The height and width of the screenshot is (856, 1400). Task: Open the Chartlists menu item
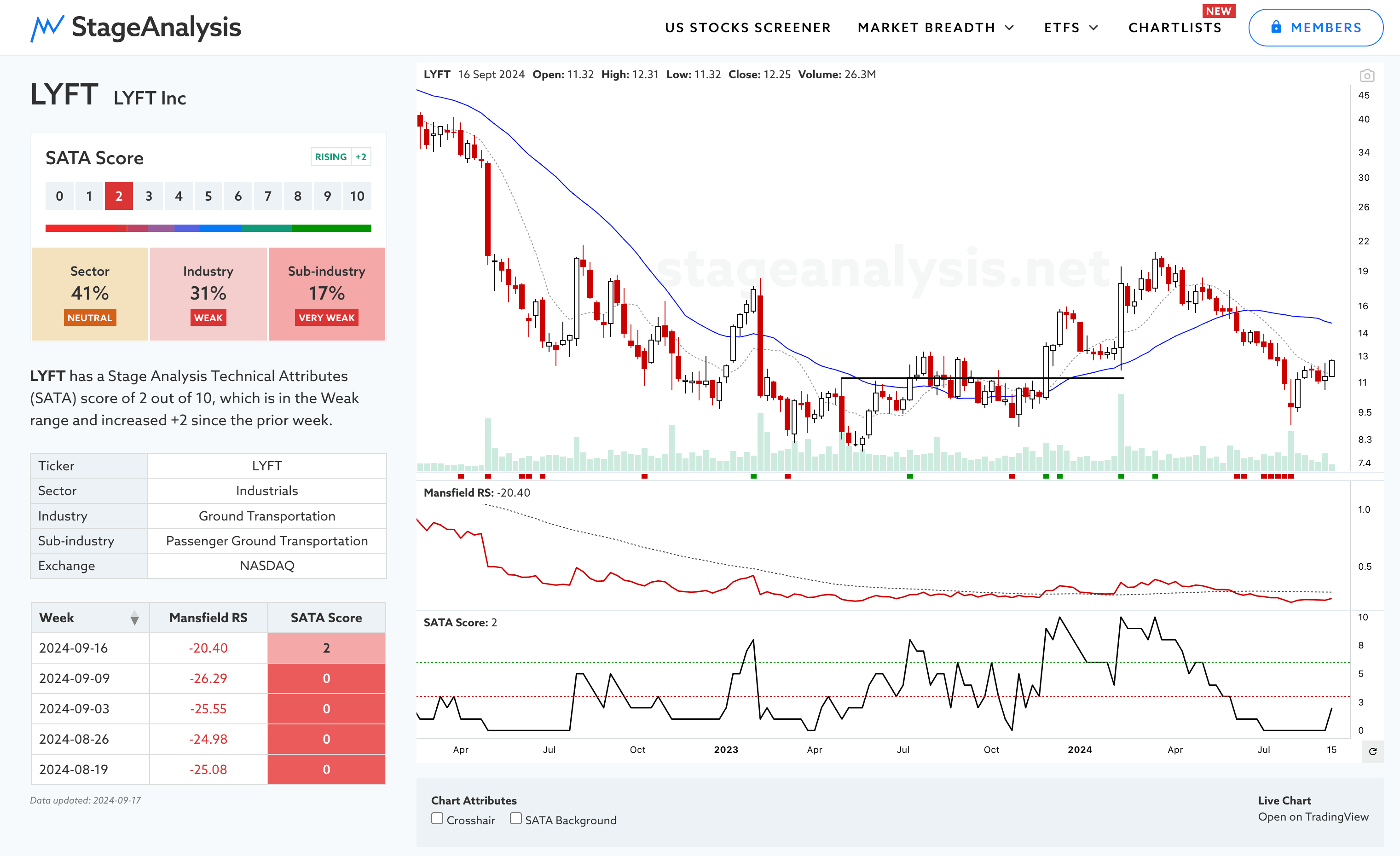coord(1174,28)
